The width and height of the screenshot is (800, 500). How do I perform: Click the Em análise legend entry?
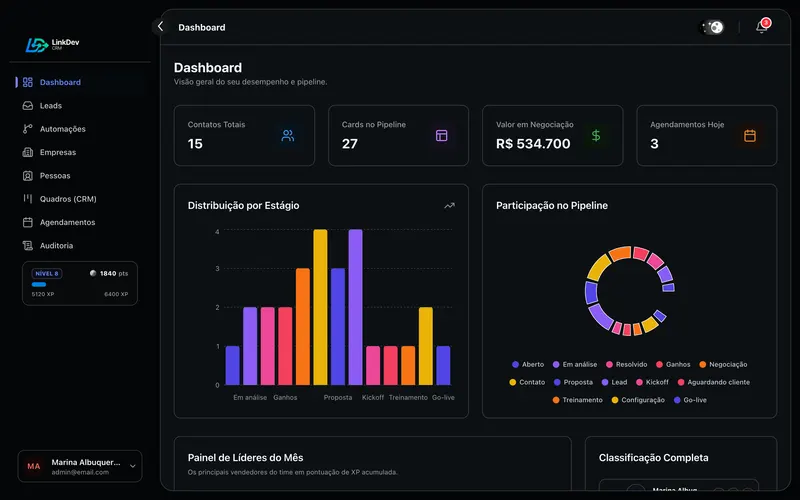click(x=575, y=364)
